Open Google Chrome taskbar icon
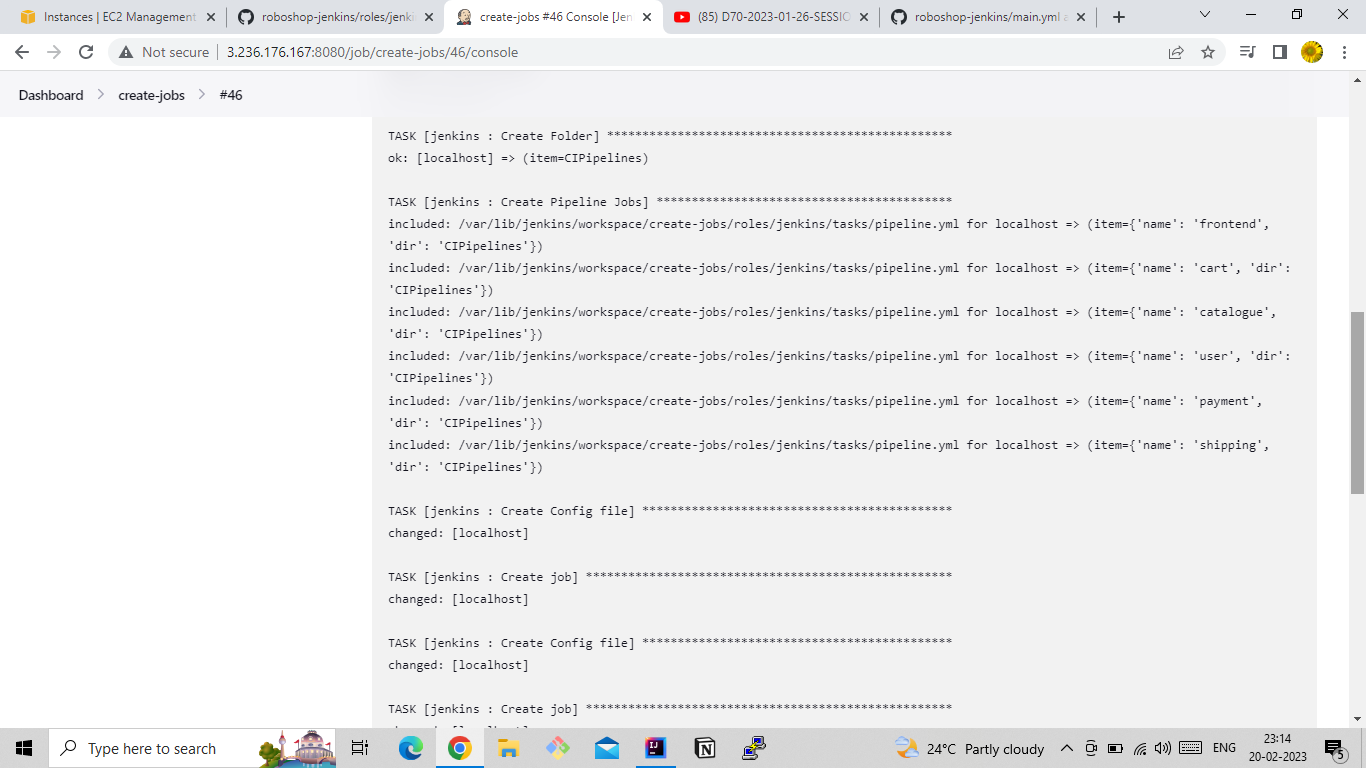Image resolution: width=1366 pixels, height=768 pixels. (460, 748)
